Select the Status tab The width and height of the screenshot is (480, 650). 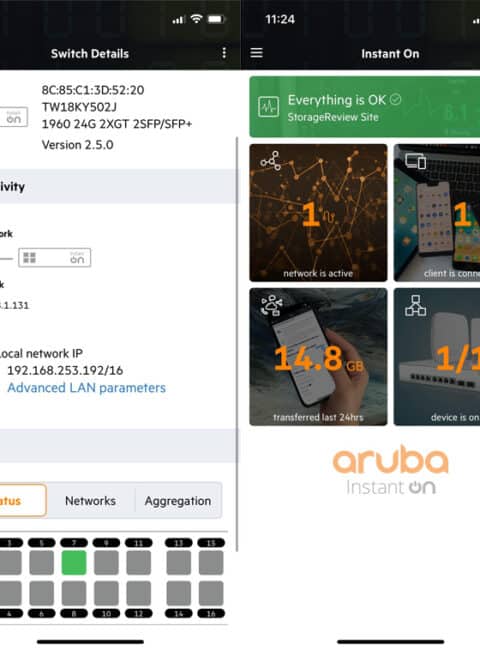pos(21,501)
